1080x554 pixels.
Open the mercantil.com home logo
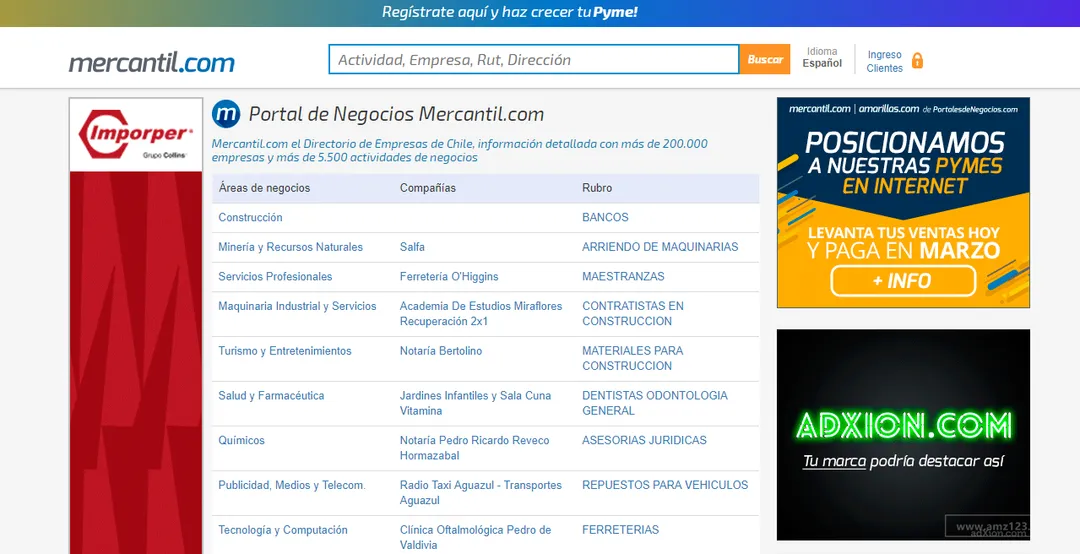pyautogui.click(x=152, y=63)
